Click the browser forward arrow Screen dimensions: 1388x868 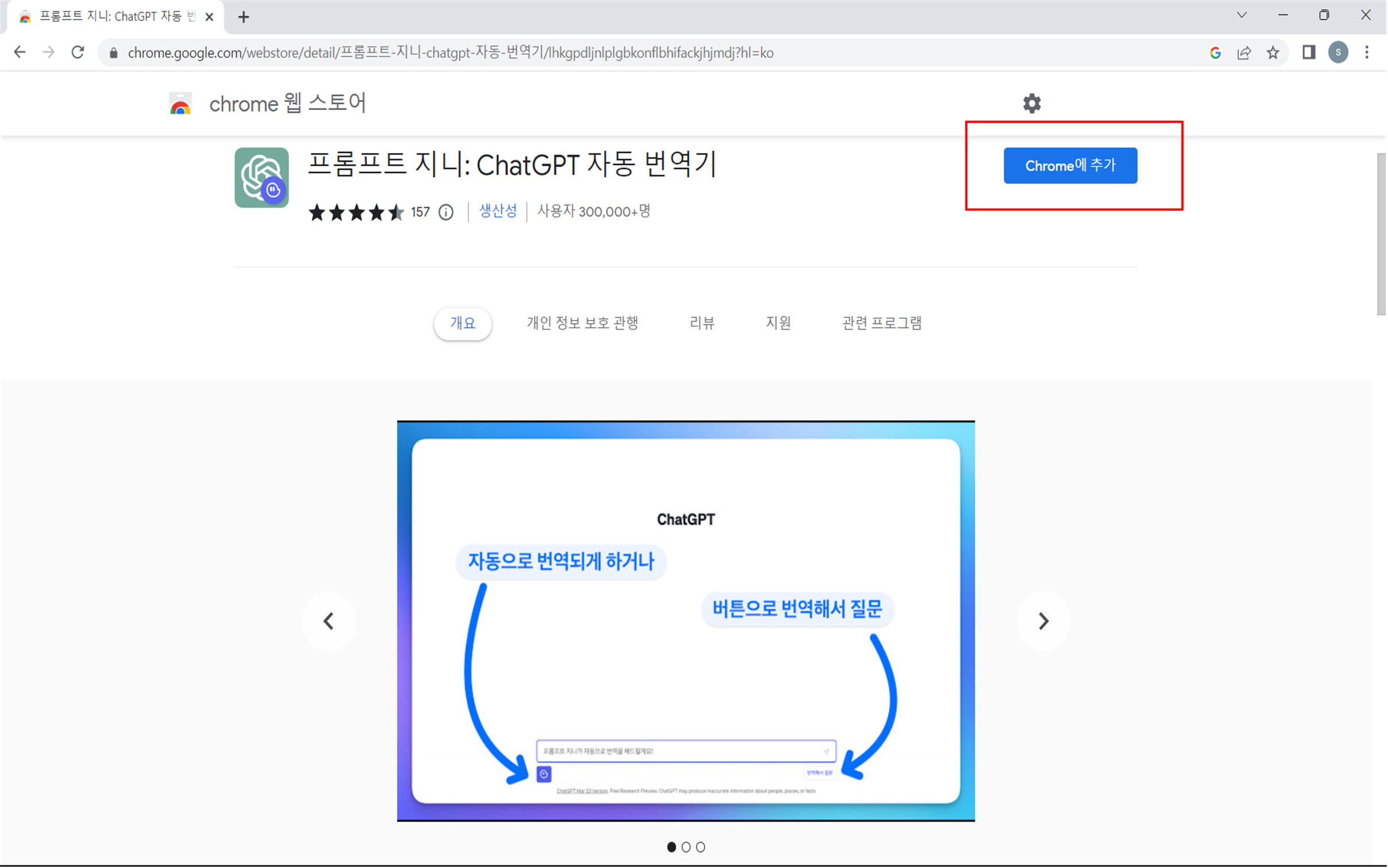point(49,53)
